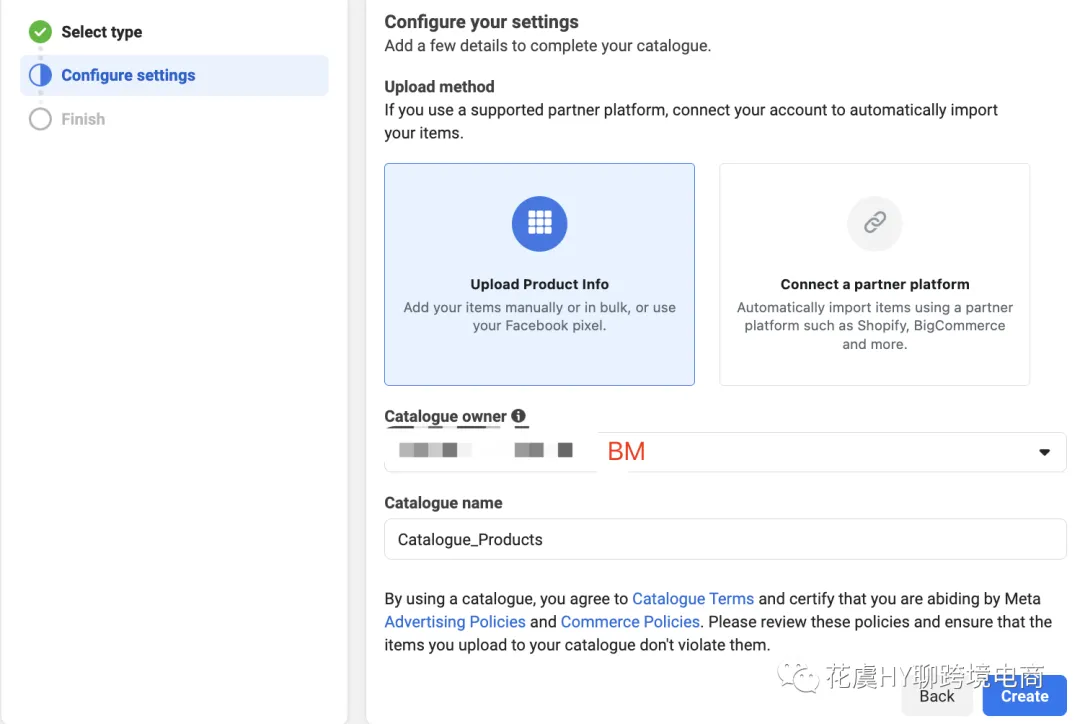Click the empty Finish step circle

(x=40, y=119)
